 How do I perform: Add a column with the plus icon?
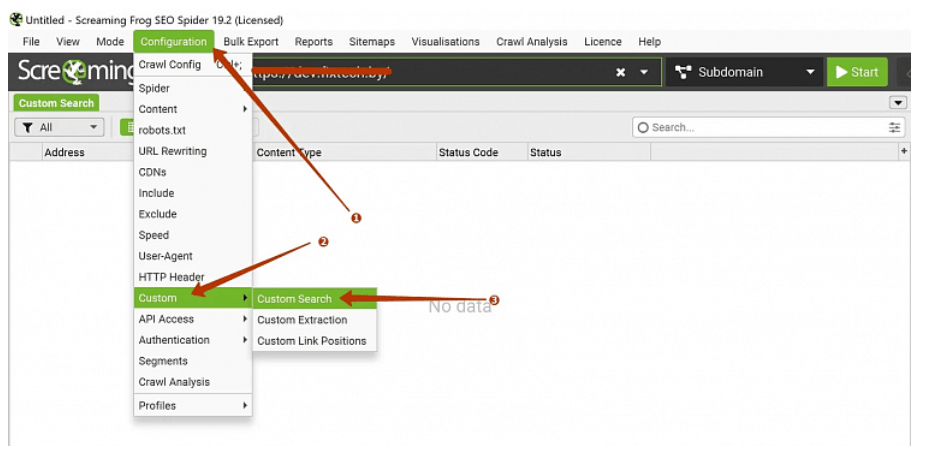904,151
